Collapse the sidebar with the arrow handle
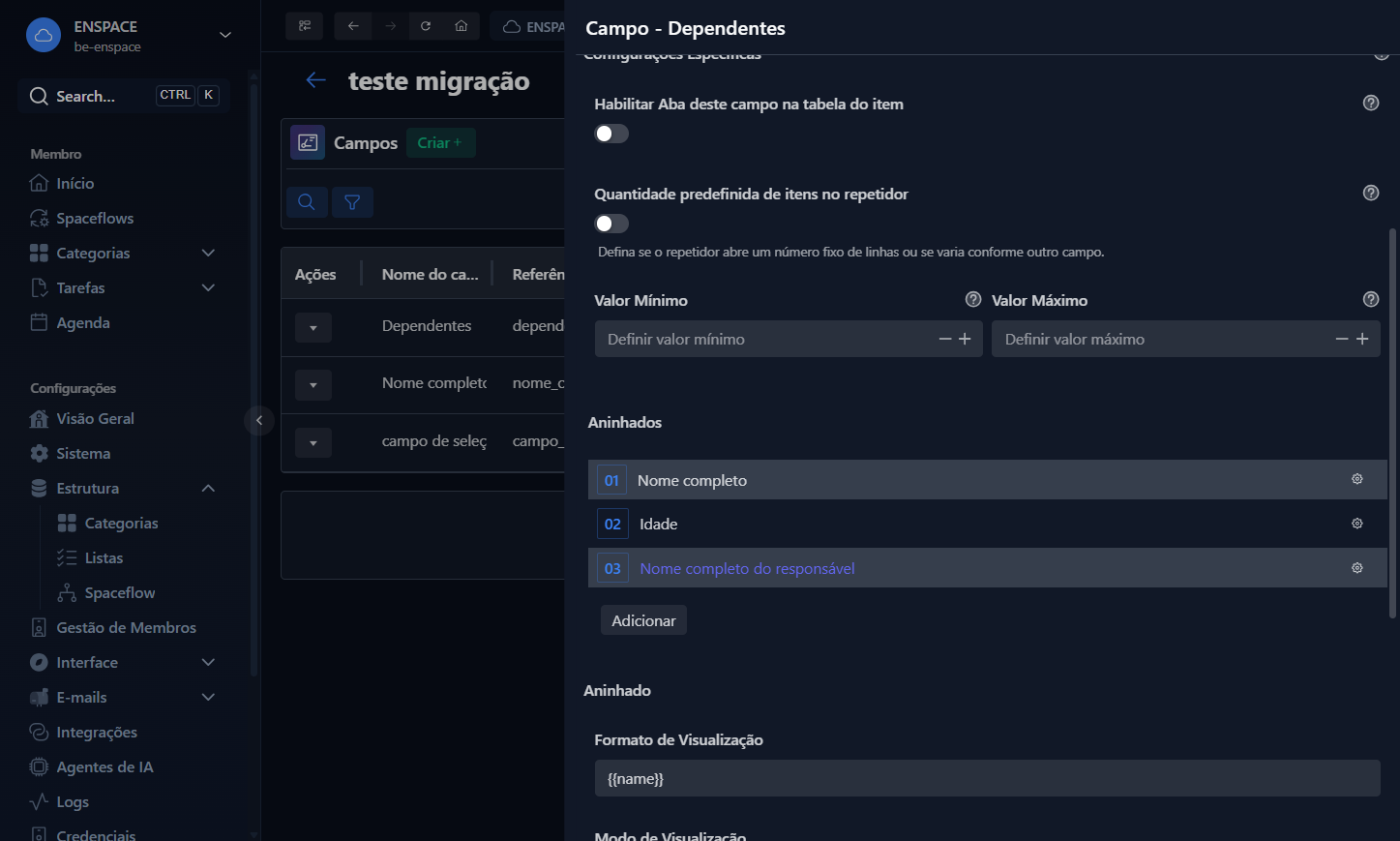 tap(258, 420)
